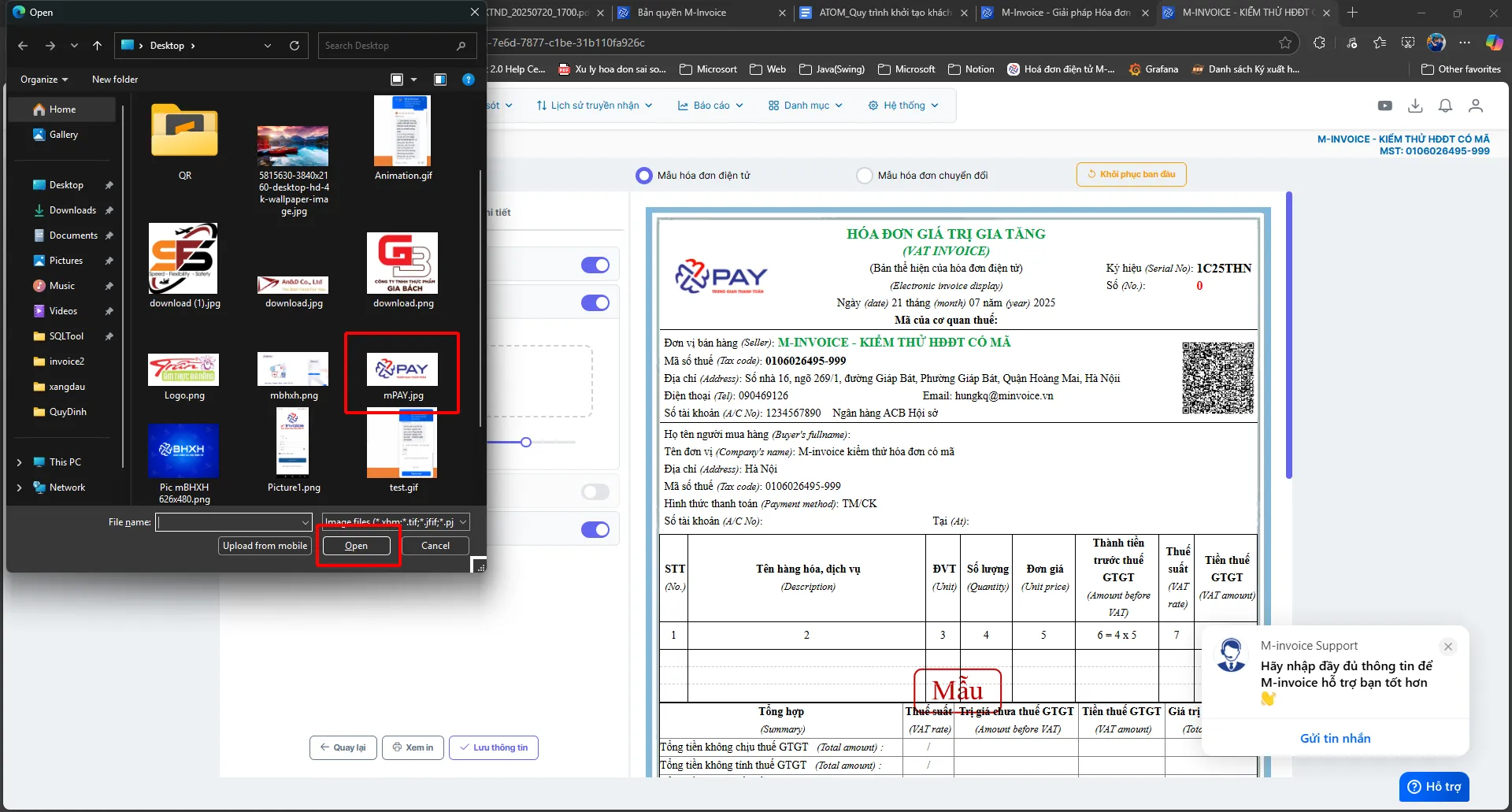Go back in the Open dialog
This screenshot has width=1512, height=812.
pos(23,46)
